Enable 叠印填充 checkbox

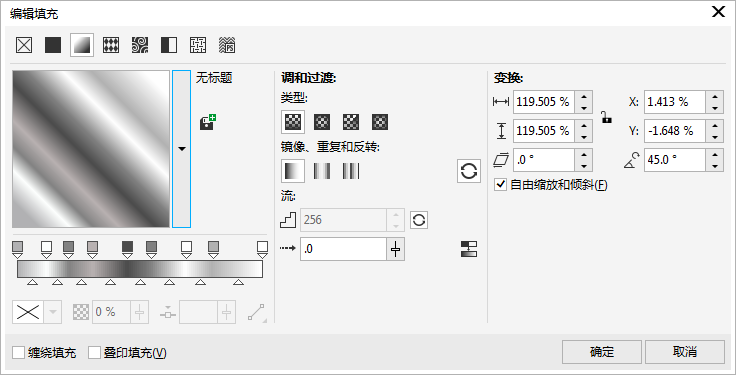click(95, 352)
